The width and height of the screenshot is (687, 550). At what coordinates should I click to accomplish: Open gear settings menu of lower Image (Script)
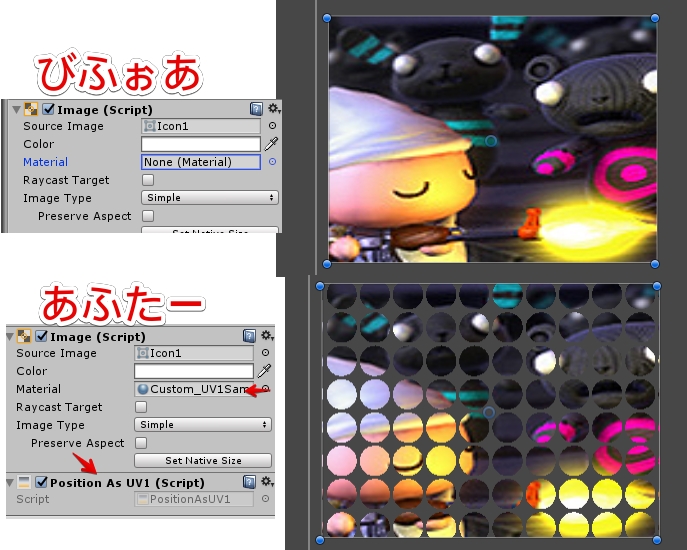coord(267,335)
